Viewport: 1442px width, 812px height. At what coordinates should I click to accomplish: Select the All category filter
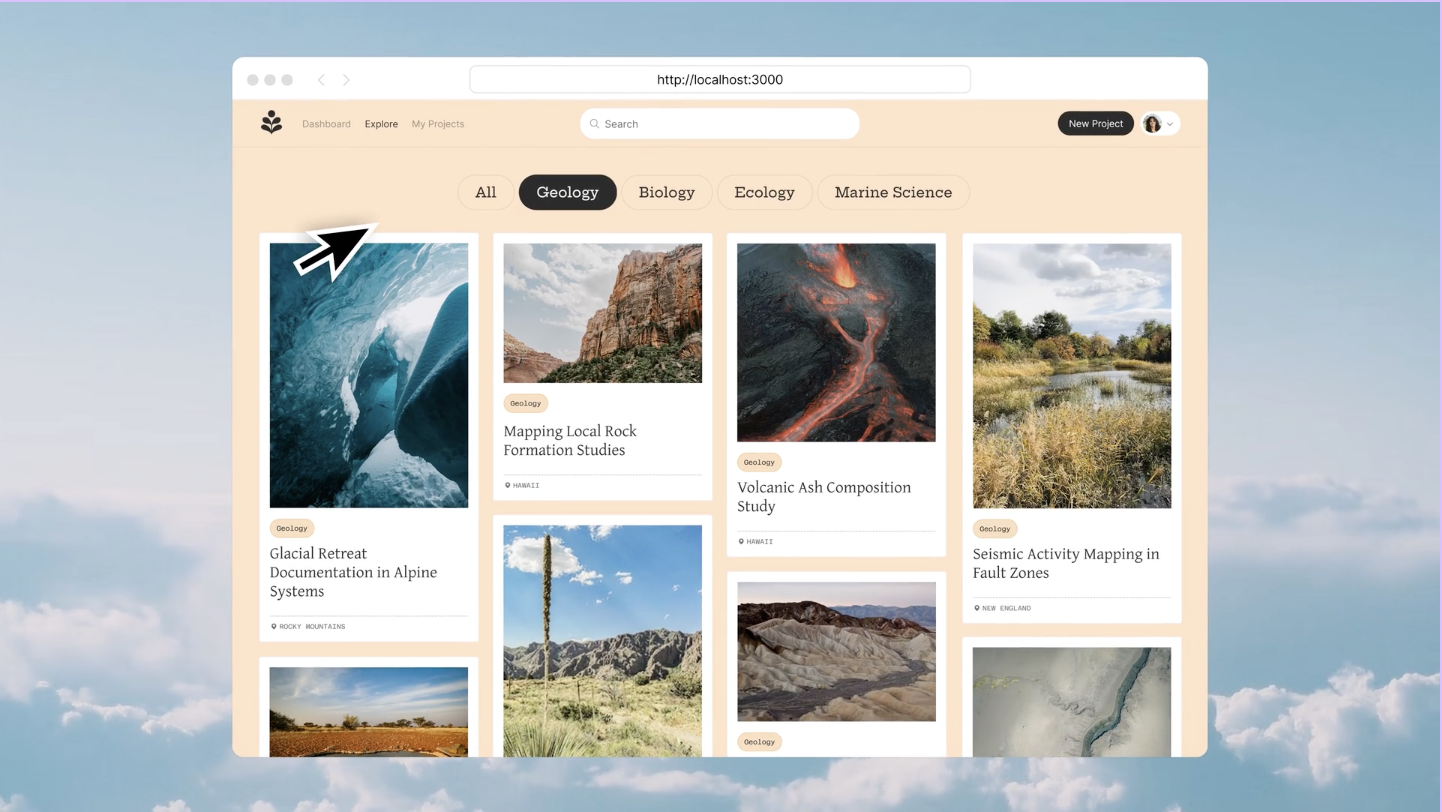point(486,192)
